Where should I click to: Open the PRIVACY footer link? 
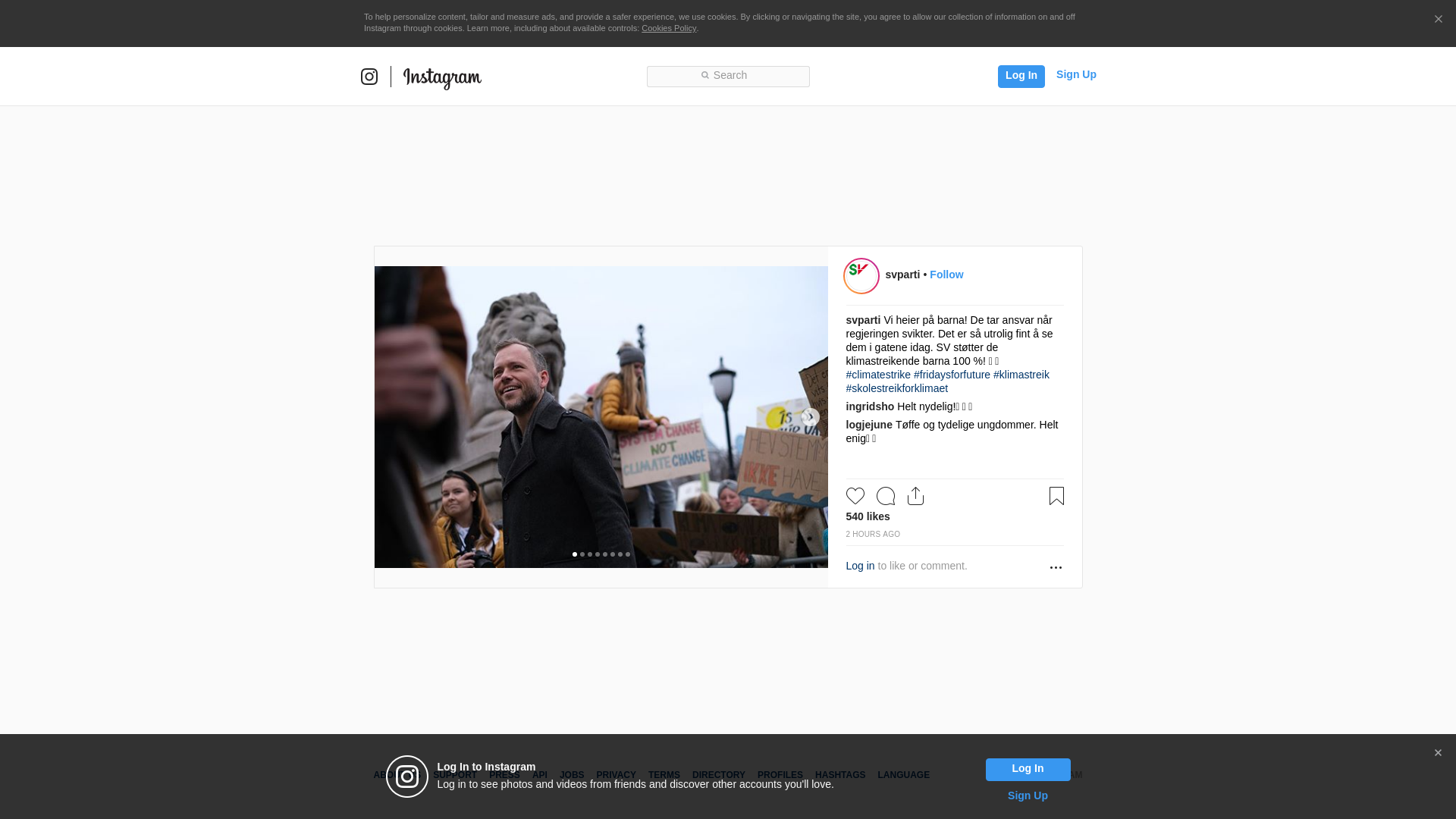[616, 775]
